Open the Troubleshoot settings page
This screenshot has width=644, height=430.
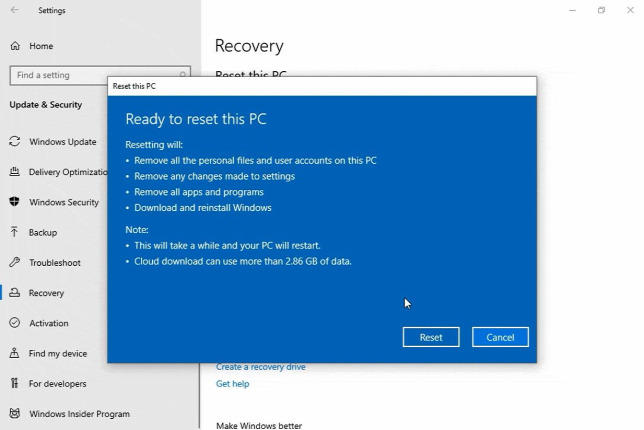[x=54, y=263]
